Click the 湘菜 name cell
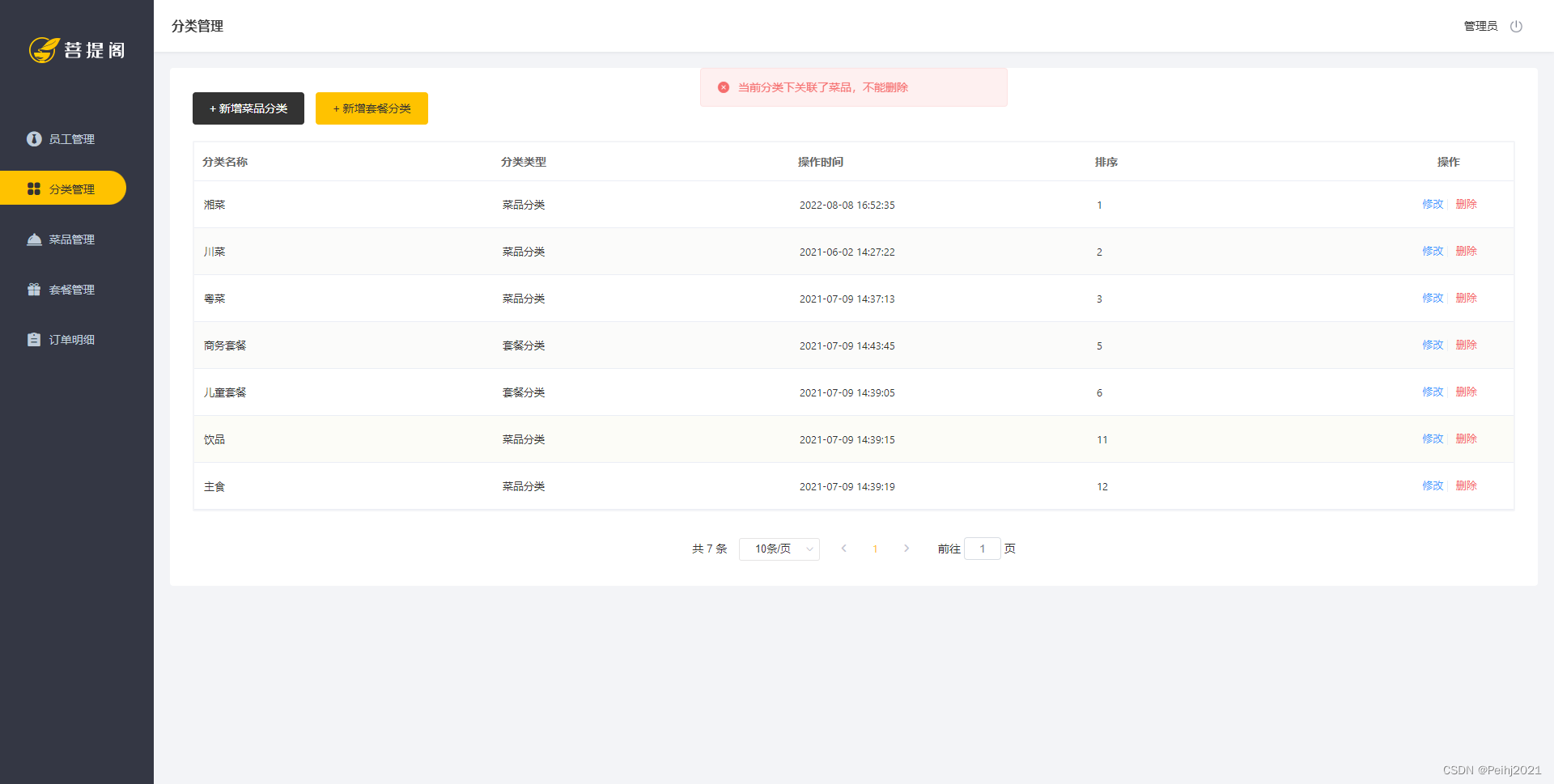 (x=214, y=205)
